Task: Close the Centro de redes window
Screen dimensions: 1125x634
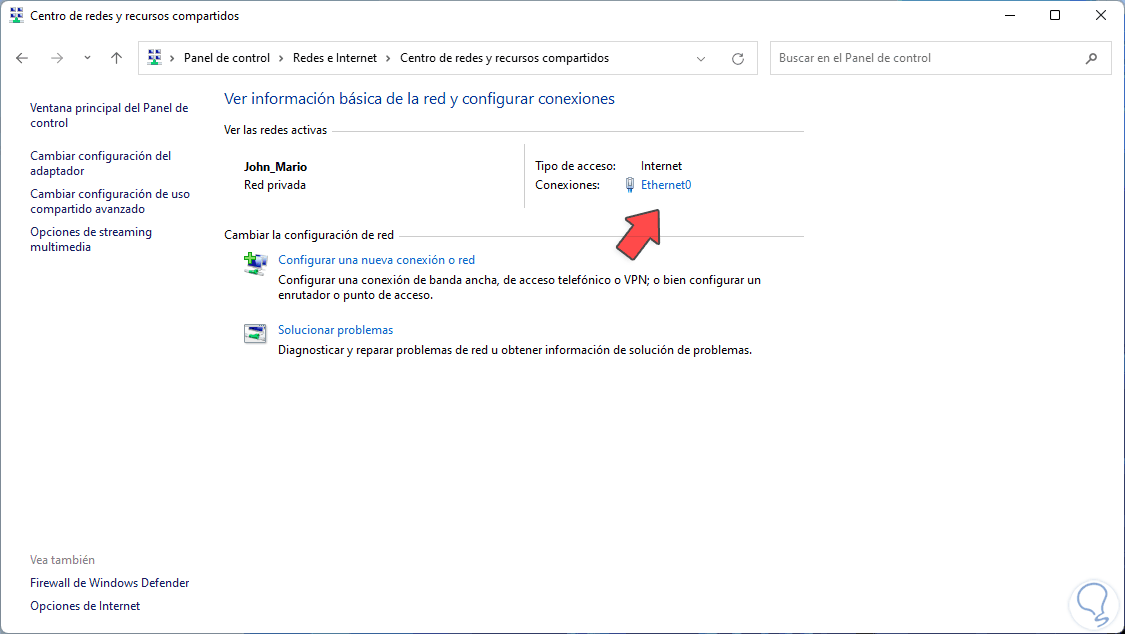Action: (x=1101, y=16)
